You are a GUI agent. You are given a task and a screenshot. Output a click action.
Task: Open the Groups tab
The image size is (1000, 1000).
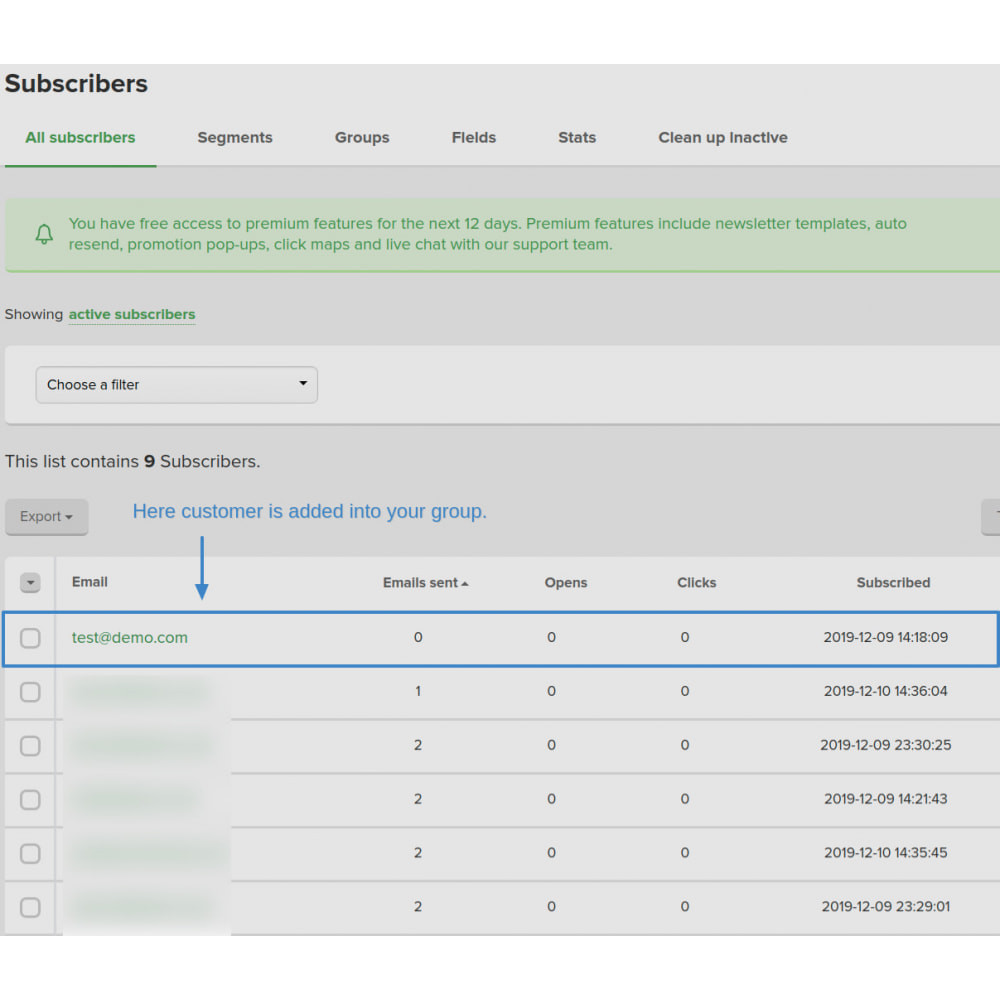pyautogui.click(x=362, y=138)
